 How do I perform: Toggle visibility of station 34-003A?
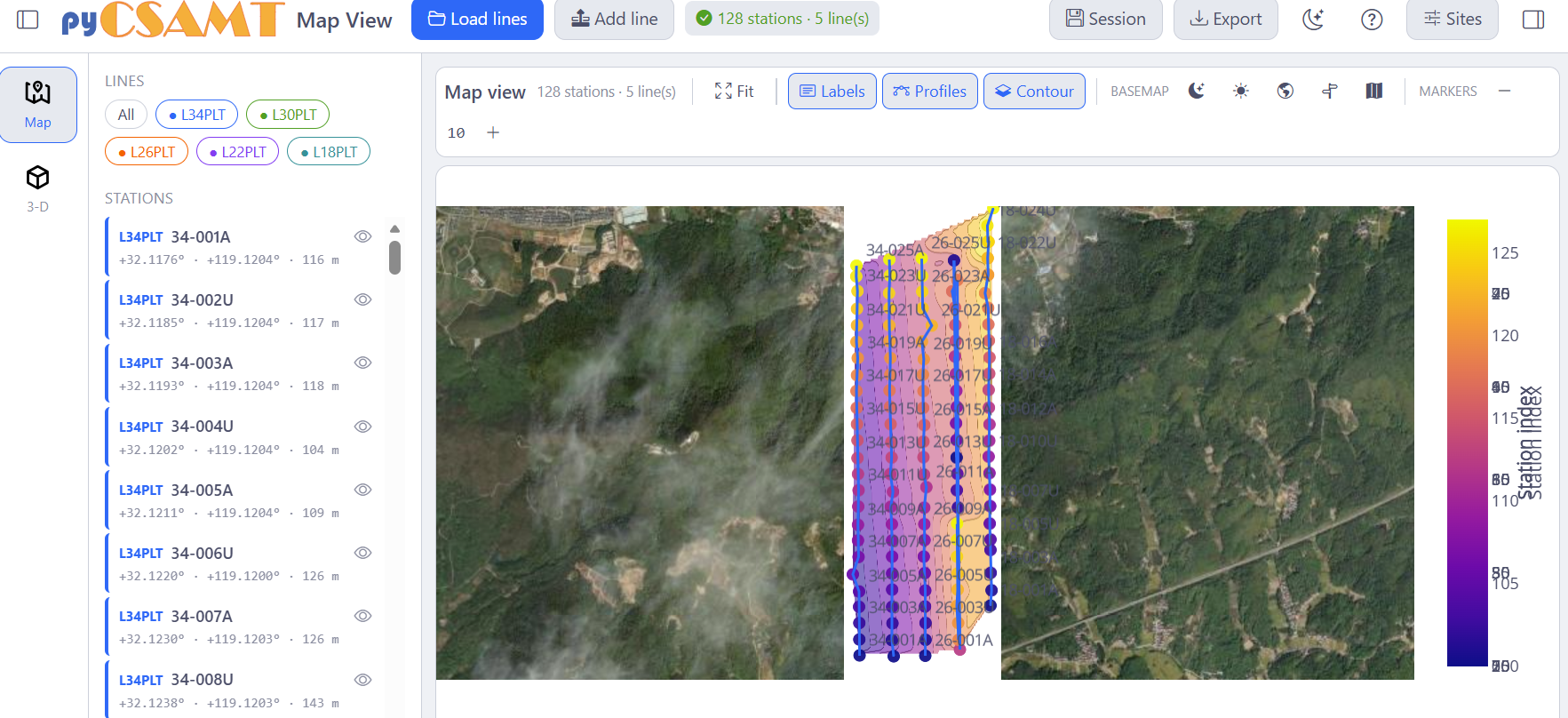pyautogui.click(x=362, y=363)
